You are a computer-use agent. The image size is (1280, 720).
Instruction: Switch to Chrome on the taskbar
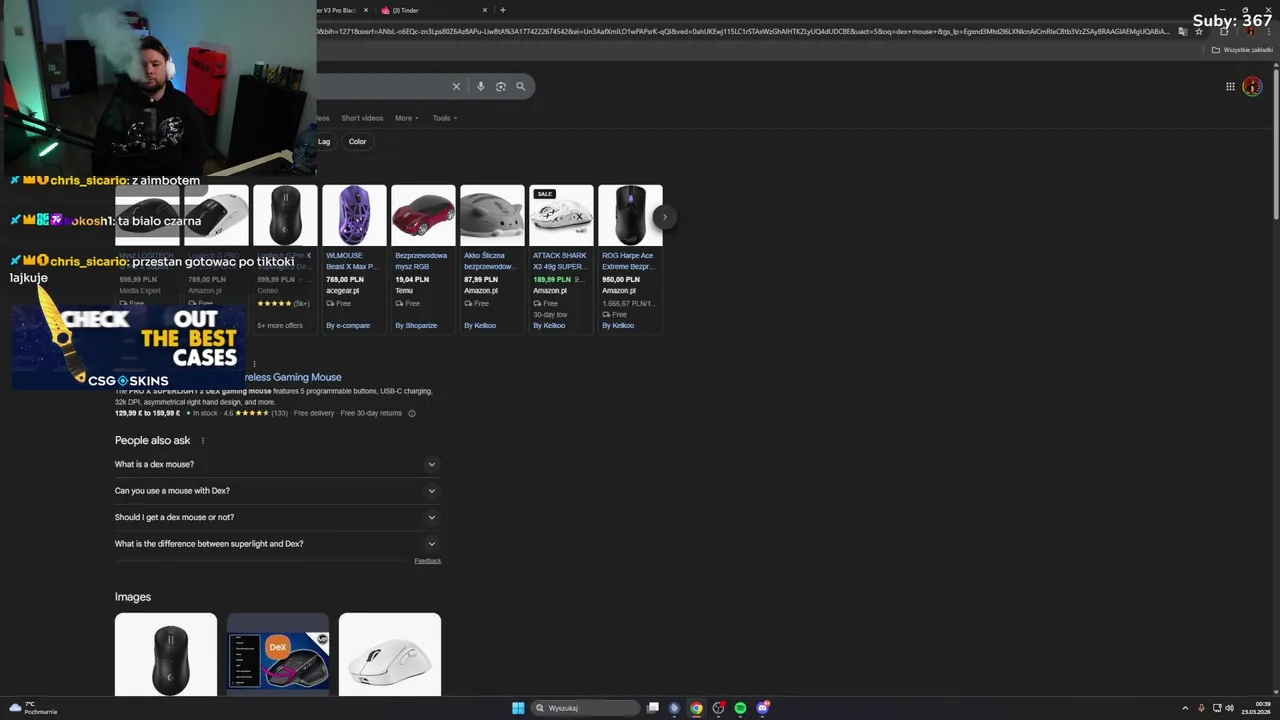tap(696, 708)
